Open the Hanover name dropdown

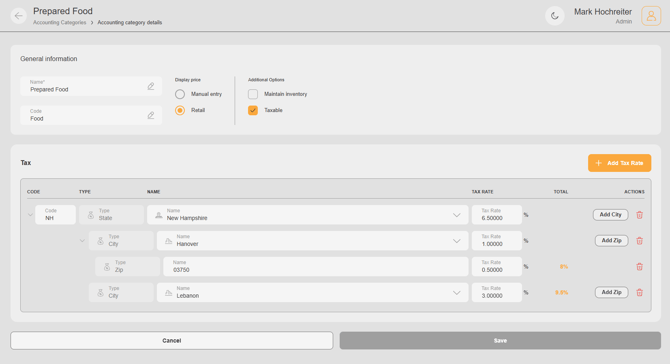(x=456, y=241)
